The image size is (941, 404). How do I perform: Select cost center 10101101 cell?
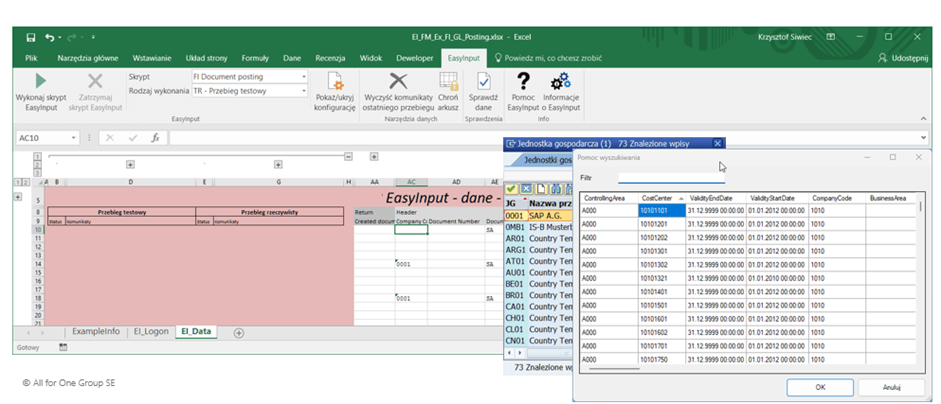(661, 210)
